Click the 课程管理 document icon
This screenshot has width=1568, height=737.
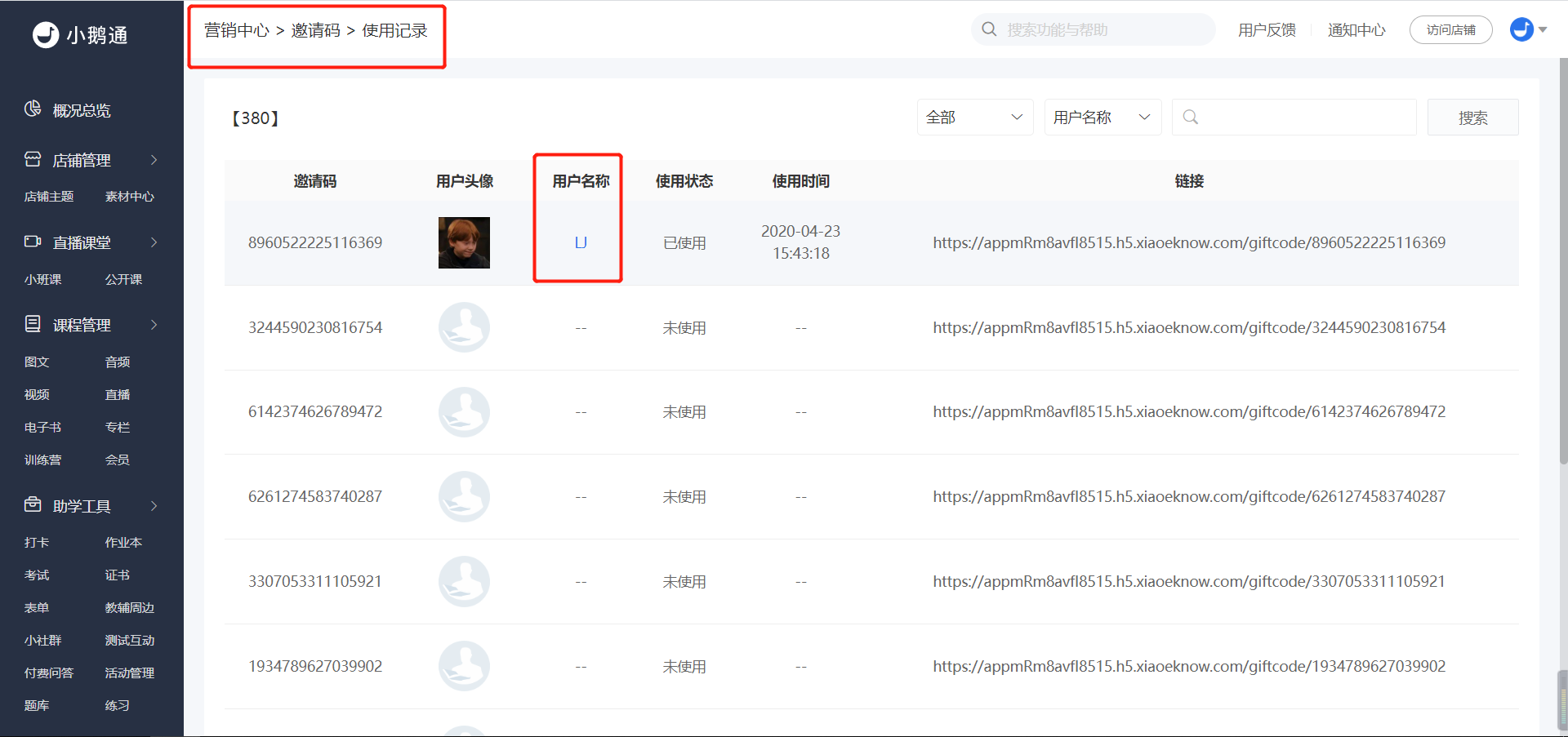coord(33,324)
